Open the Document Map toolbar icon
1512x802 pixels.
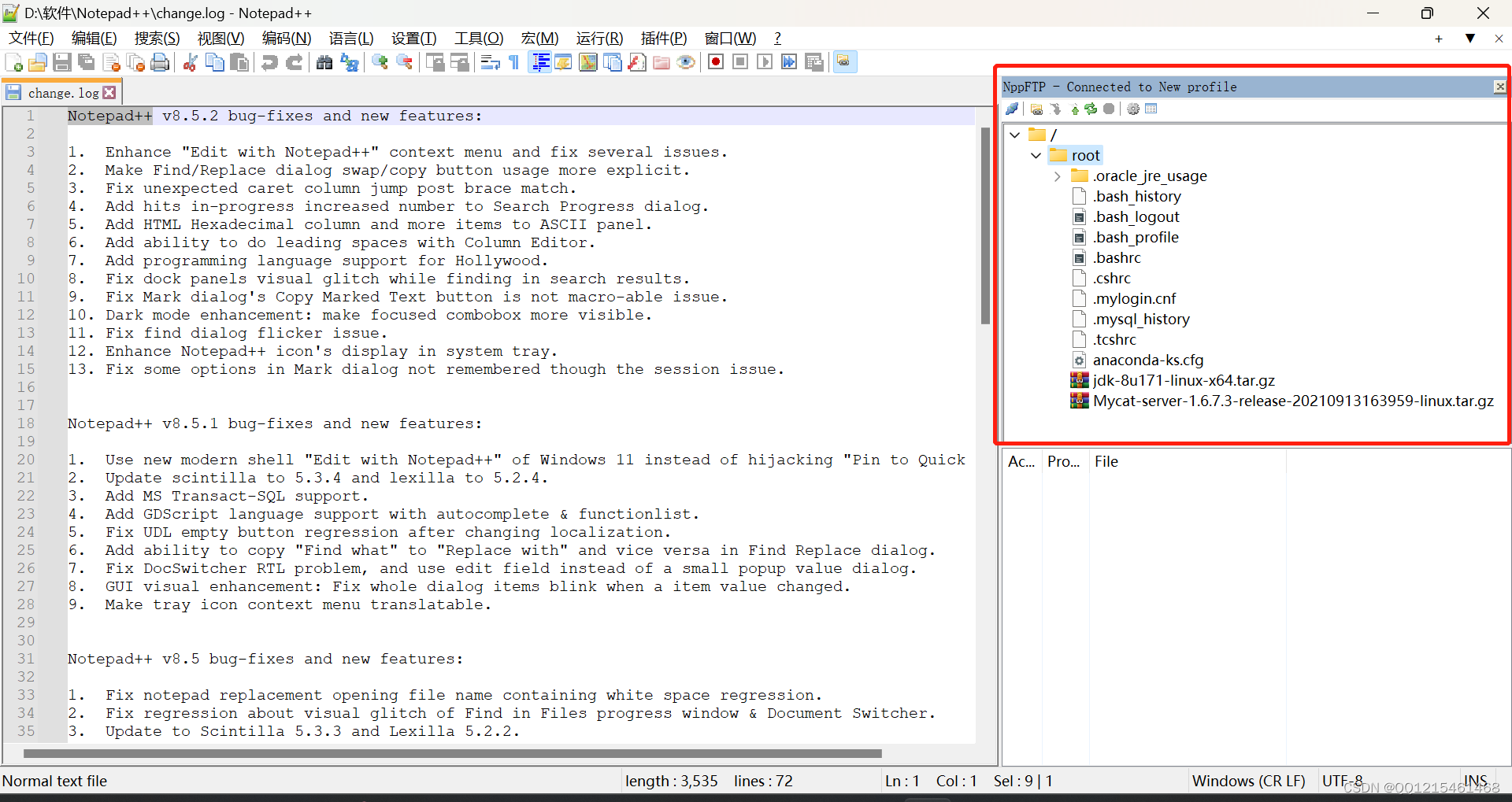coord(587,62)
